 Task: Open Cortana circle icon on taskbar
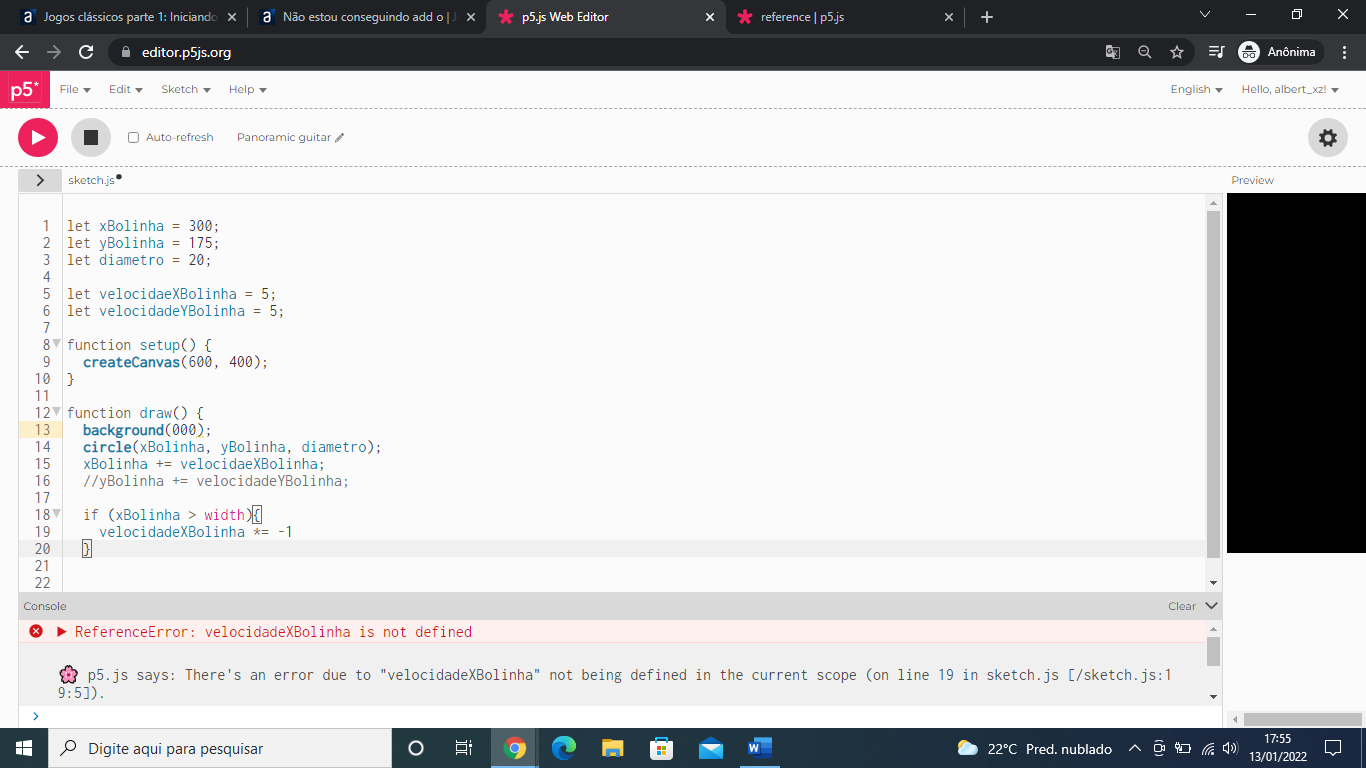pyautogui.click(x=416, y=748)
